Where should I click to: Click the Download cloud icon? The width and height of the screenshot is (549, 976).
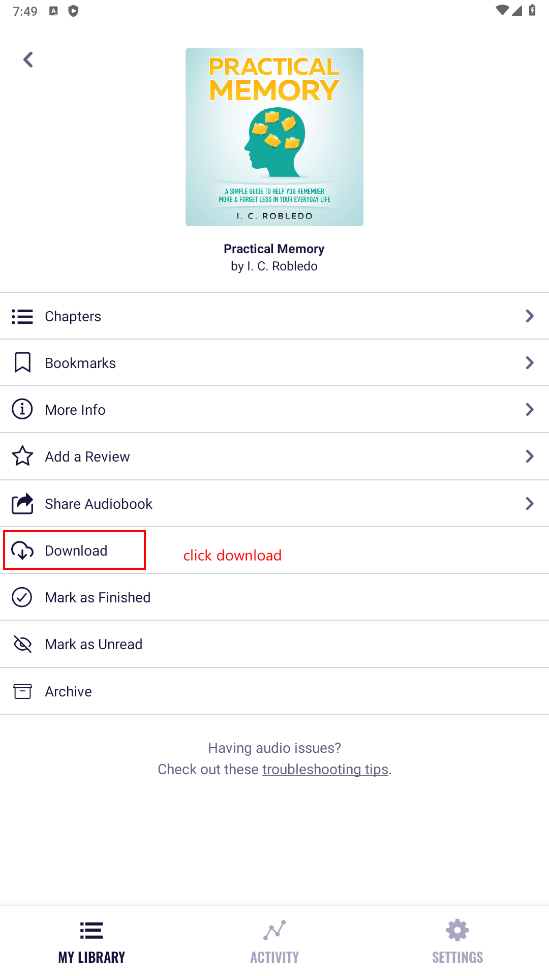22,550
